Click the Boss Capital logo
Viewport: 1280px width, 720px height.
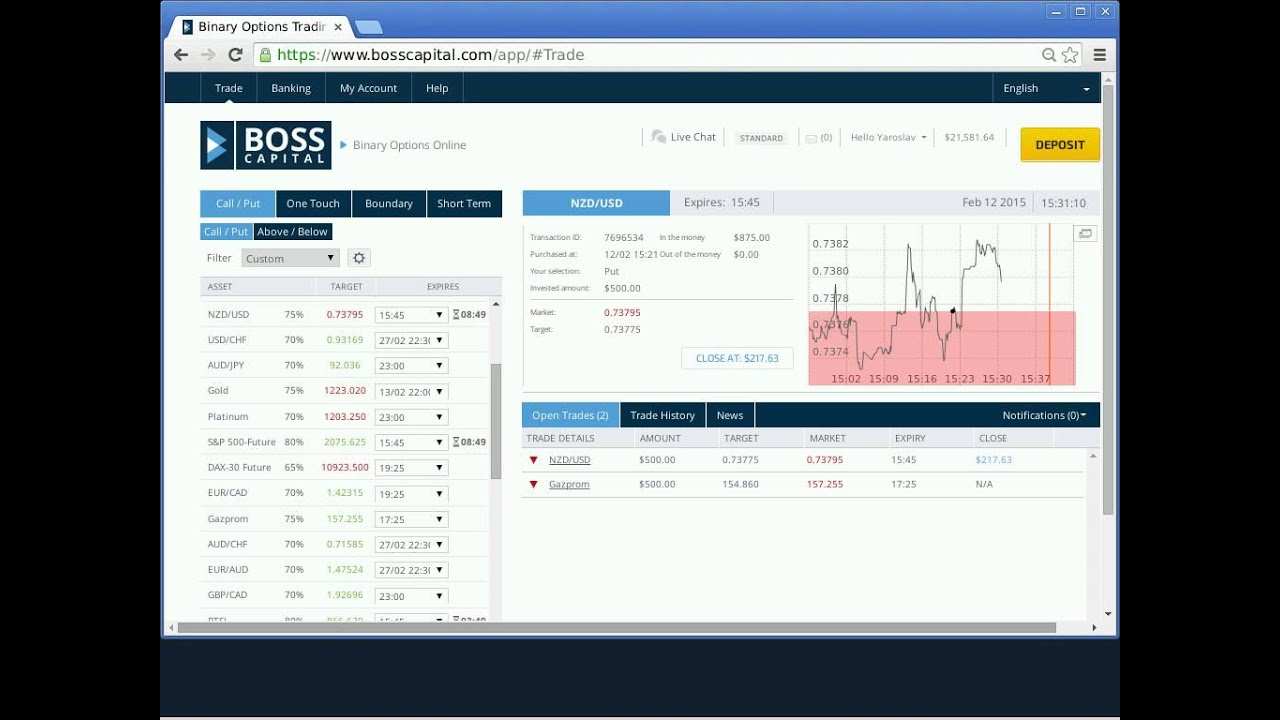(265, 145)
